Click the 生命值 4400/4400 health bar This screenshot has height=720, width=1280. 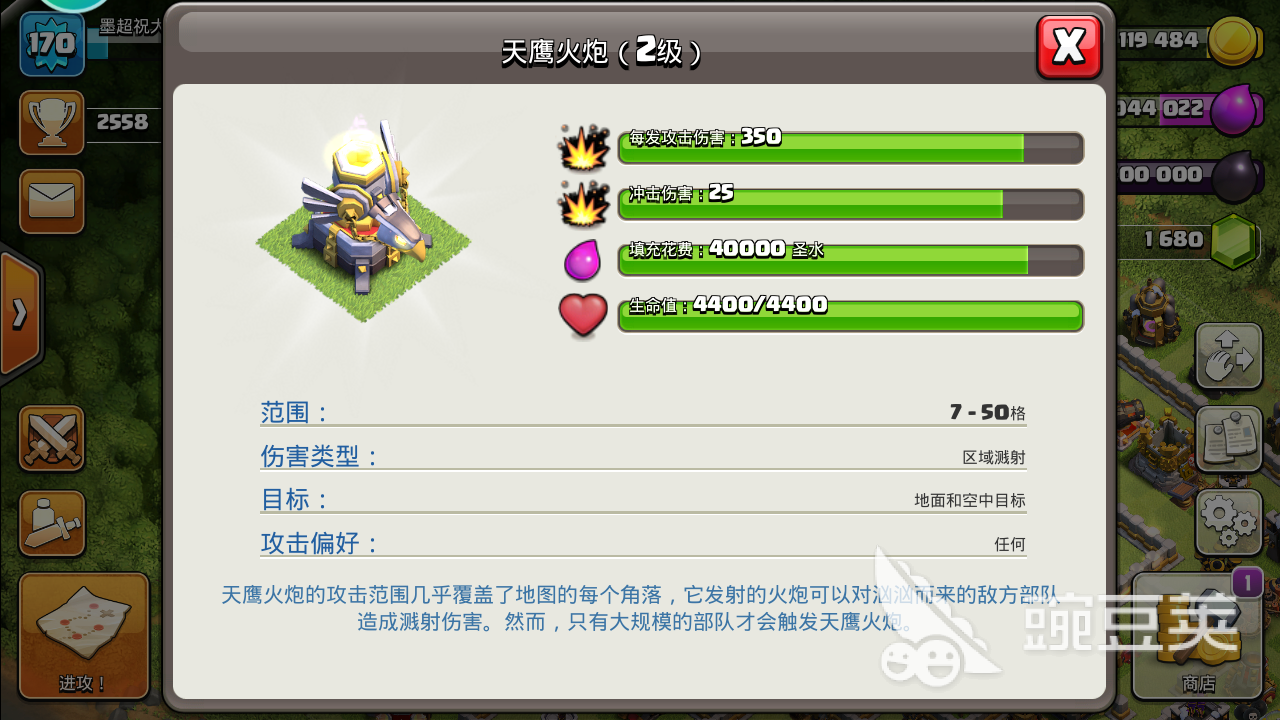pos(851,316)
